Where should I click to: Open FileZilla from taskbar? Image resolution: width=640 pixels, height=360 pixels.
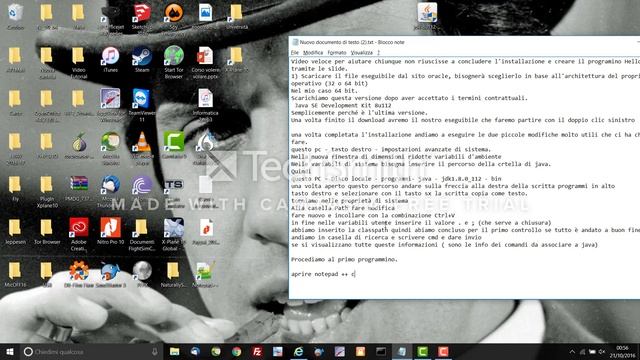click(x=257, y=351)
